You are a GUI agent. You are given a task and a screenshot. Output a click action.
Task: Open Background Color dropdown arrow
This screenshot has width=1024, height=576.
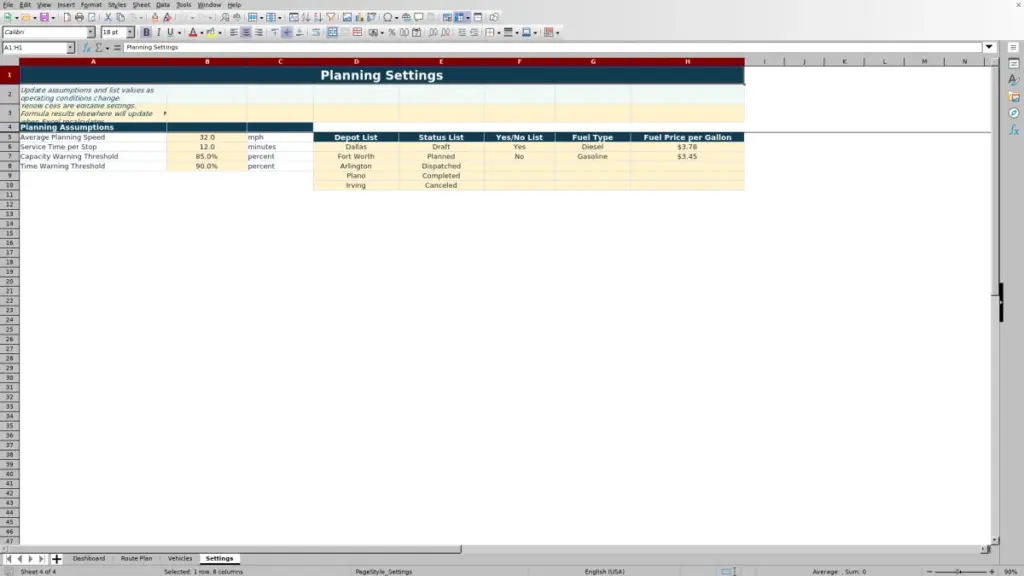(x=220, y=33)
